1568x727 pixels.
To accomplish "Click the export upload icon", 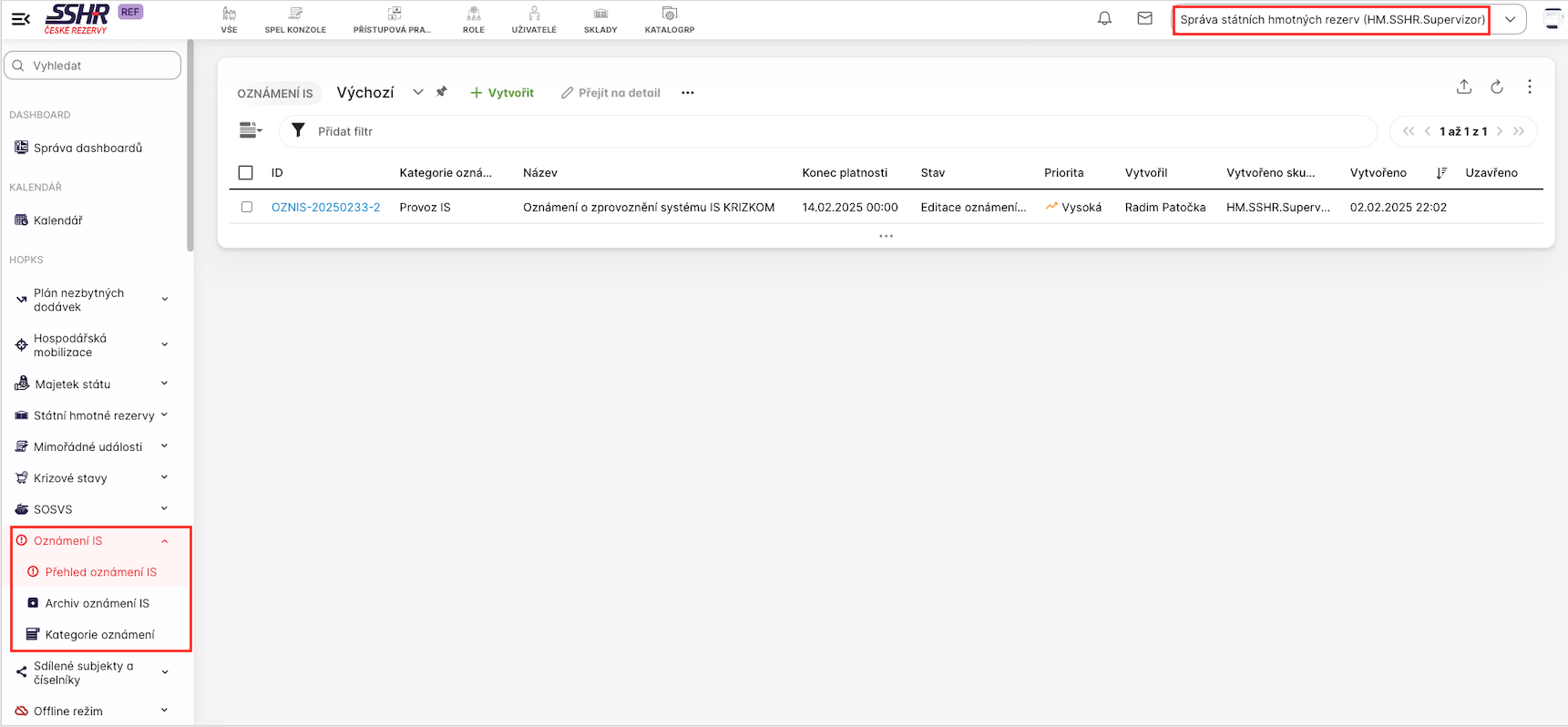I will pos(1463,87).
